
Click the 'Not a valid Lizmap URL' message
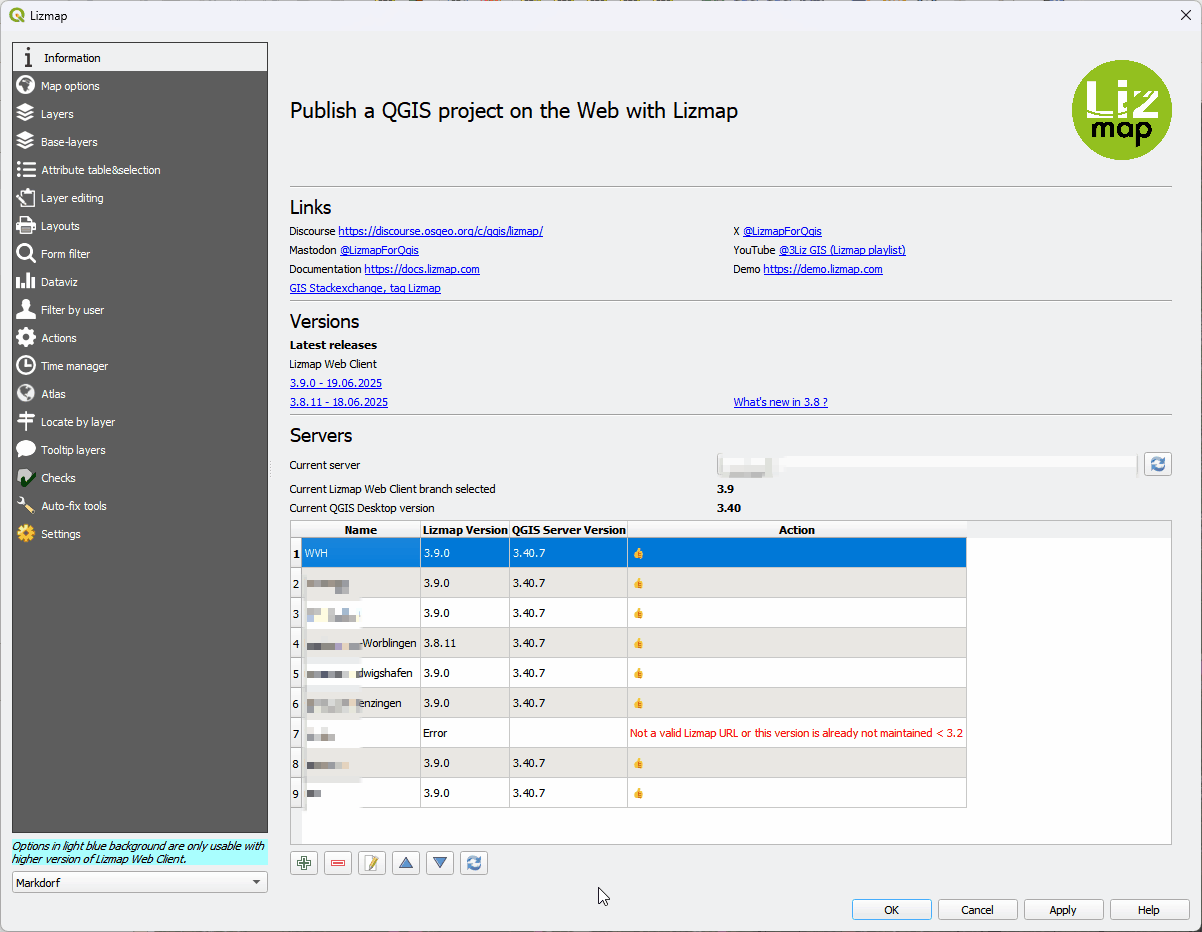click(796, 733)
